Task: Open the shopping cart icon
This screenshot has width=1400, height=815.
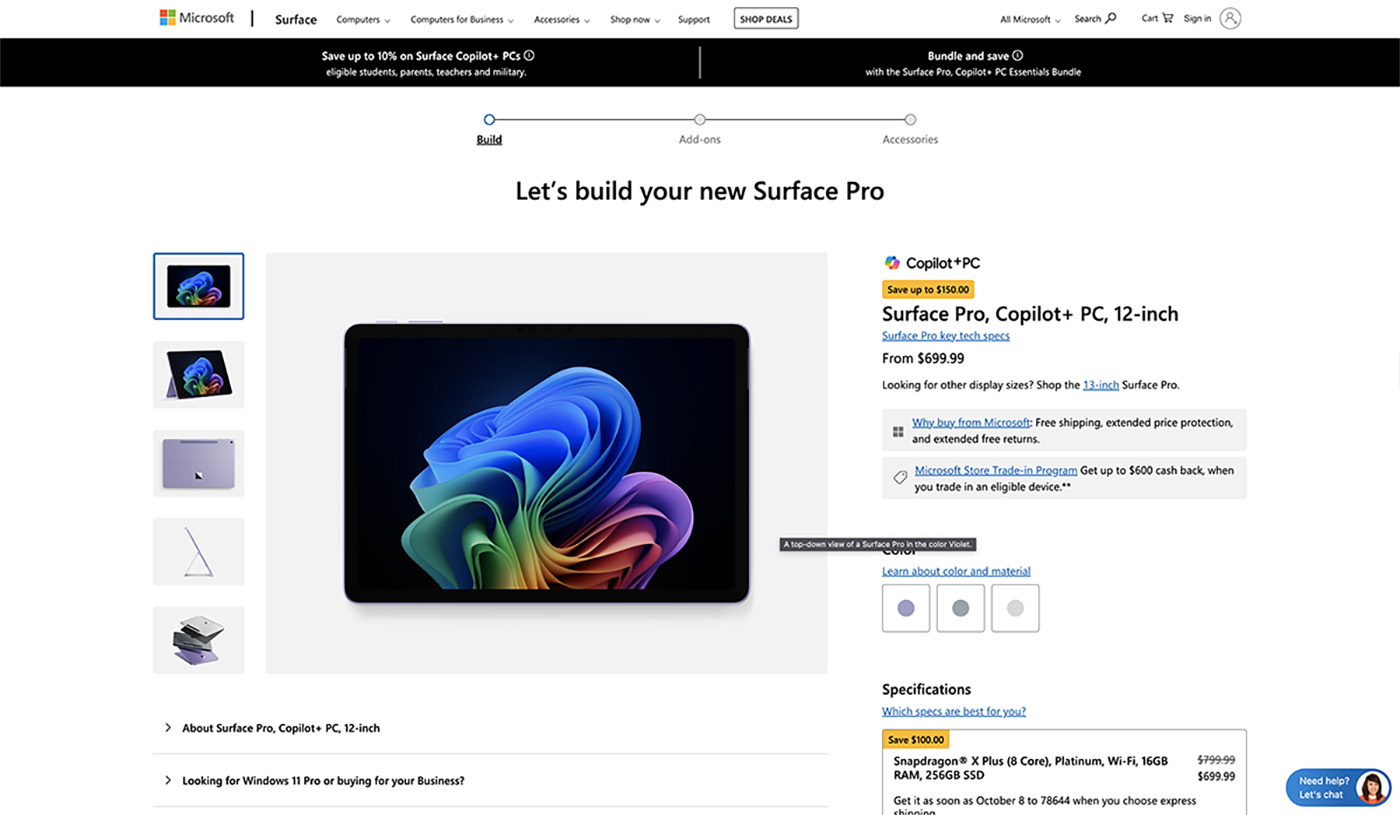Action: (1167, 18)
